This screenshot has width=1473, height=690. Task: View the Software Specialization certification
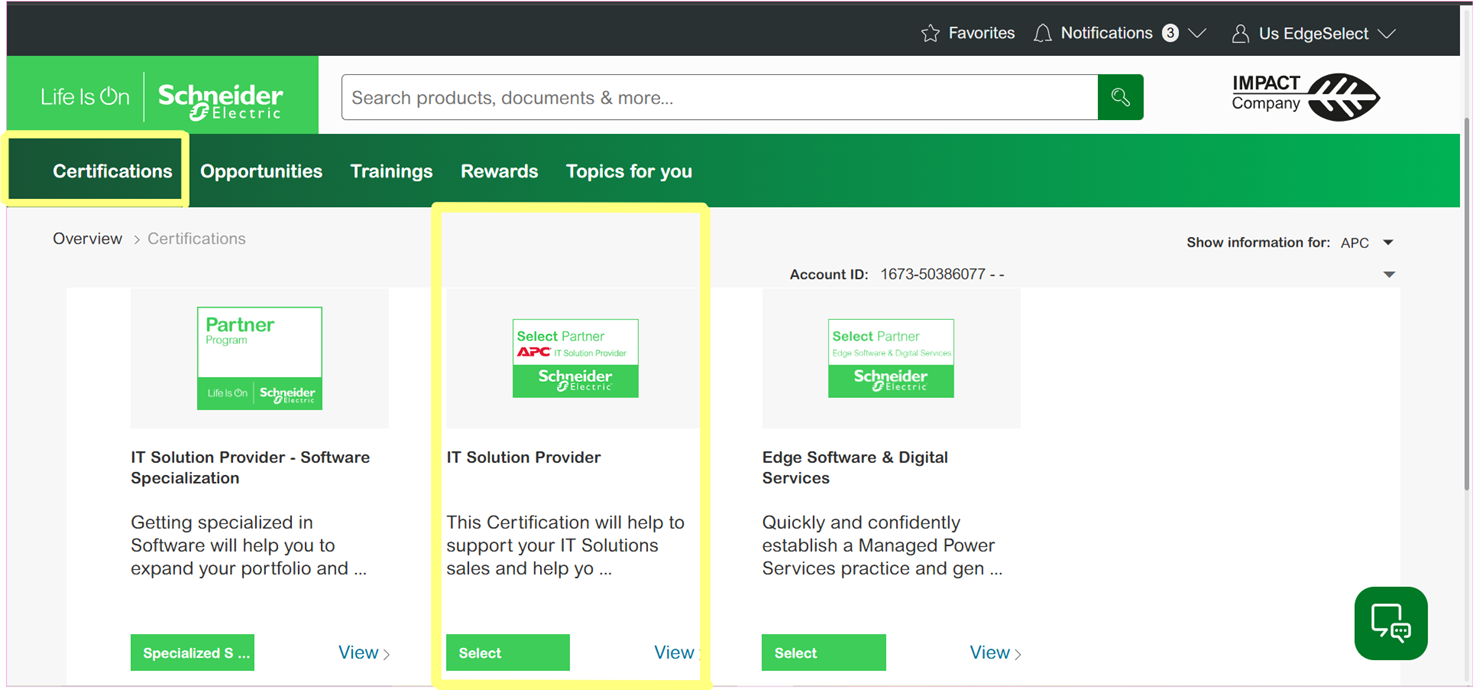pos(364,653)
